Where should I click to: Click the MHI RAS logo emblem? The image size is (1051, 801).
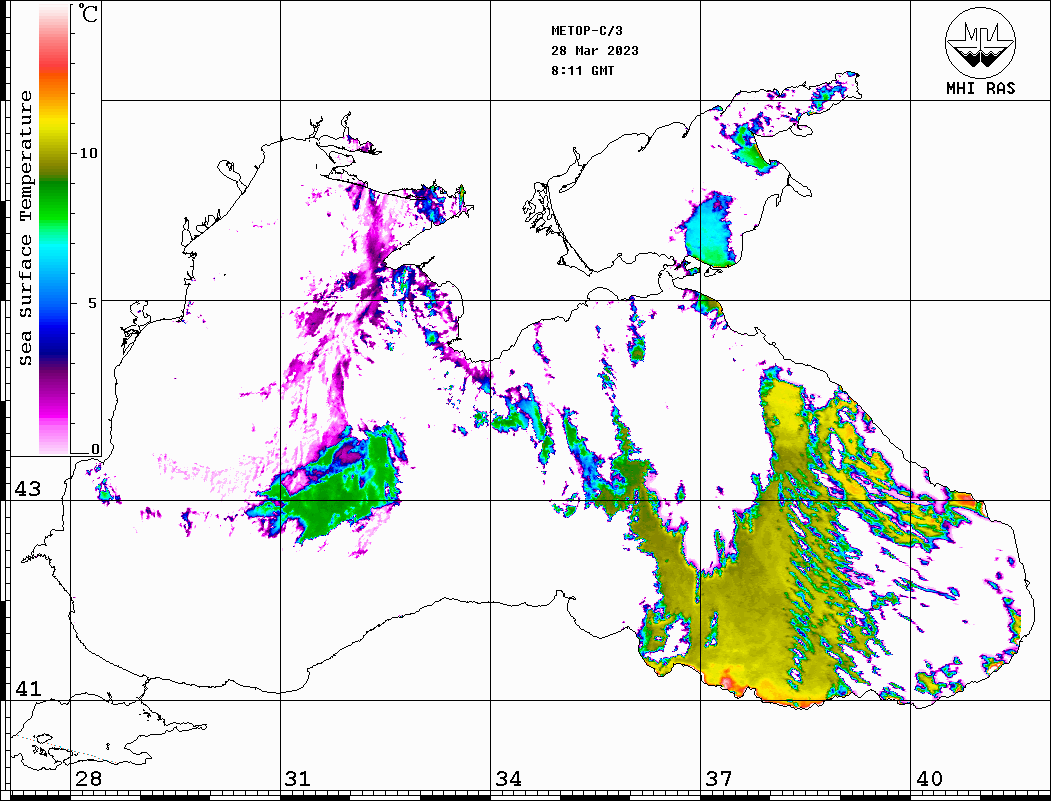980,42
